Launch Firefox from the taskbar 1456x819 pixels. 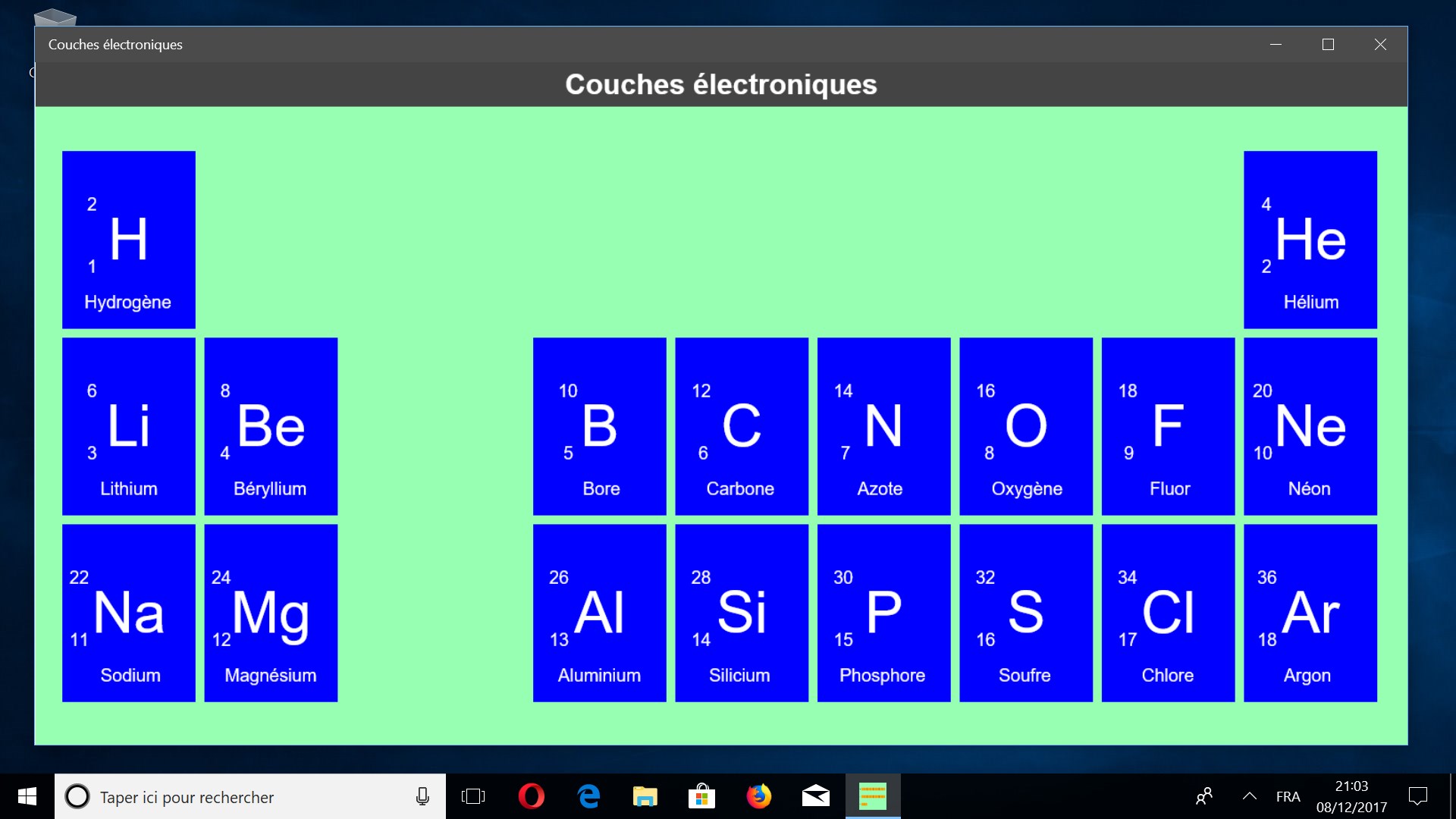click(758, 796)
